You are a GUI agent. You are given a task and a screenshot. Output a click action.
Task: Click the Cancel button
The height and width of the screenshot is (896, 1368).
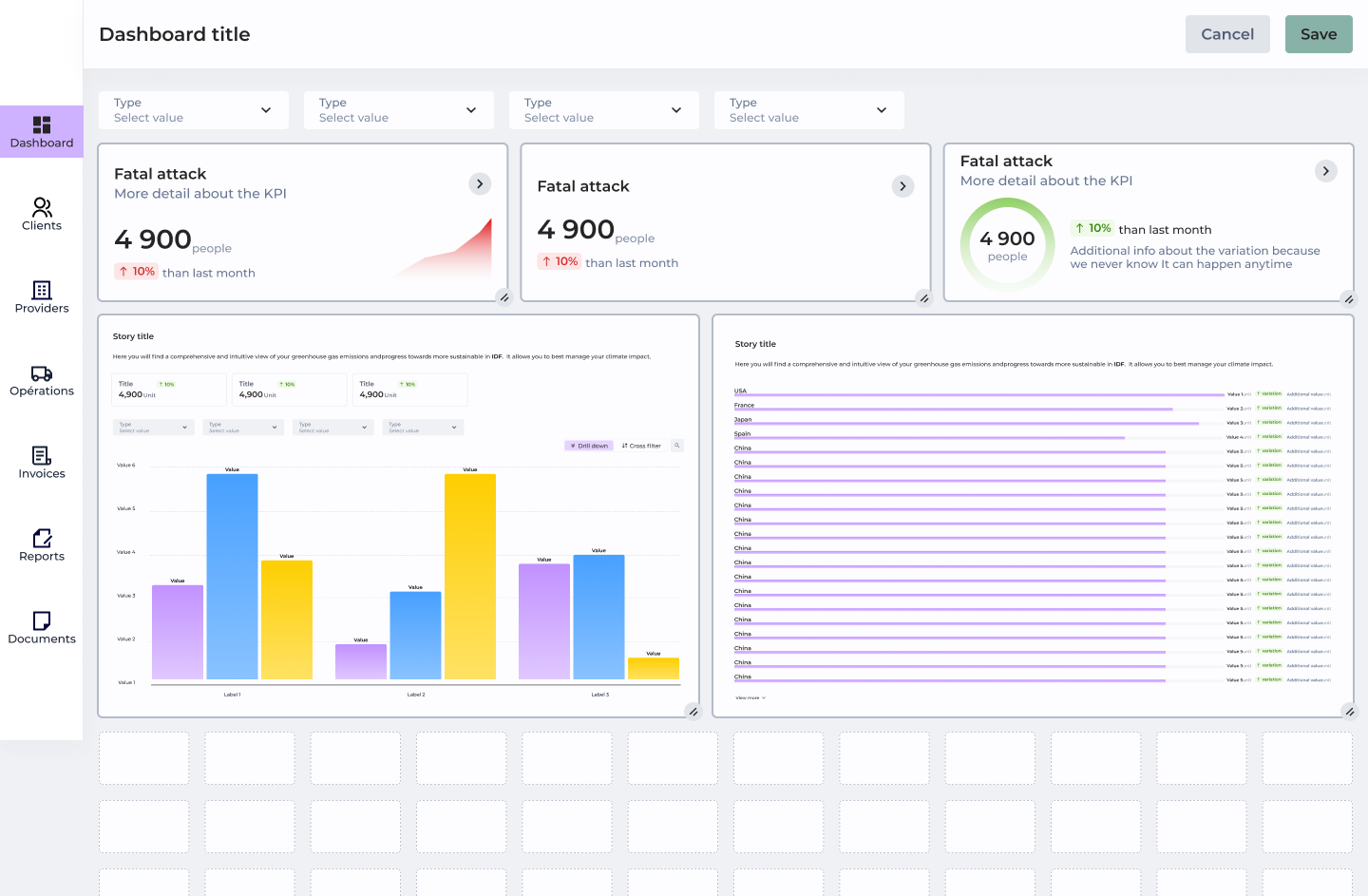click(1227, 34)
